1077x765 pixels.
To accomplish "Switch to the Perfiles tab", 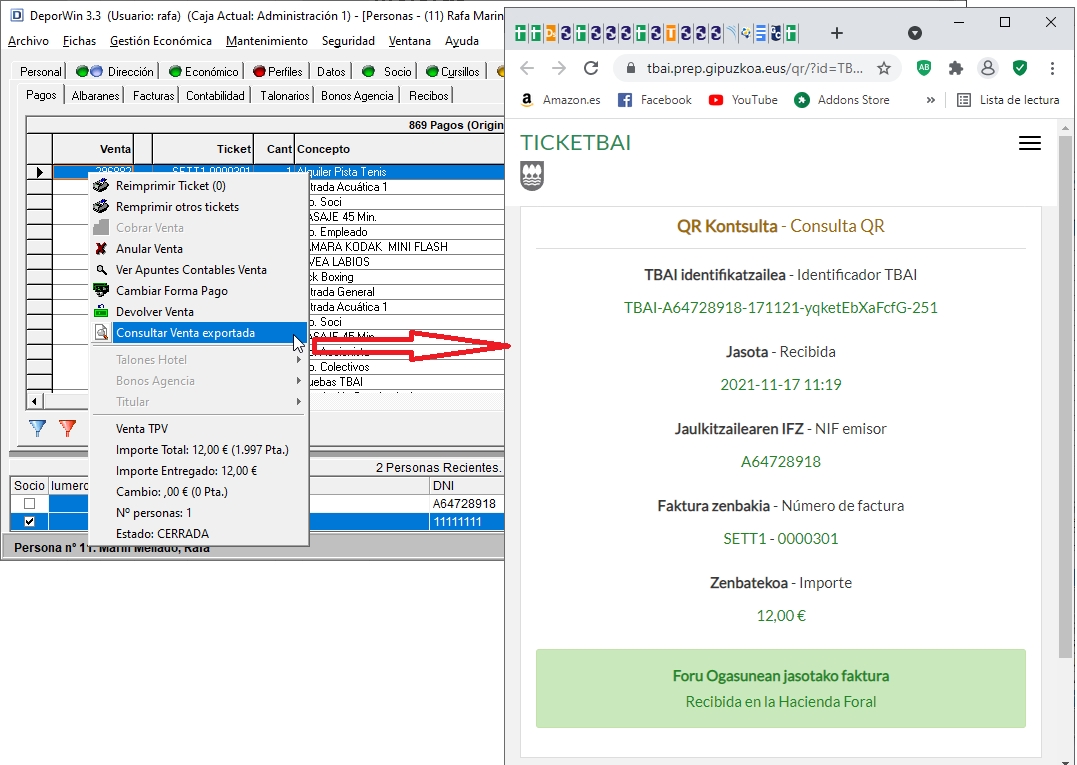I will (277, 71).
